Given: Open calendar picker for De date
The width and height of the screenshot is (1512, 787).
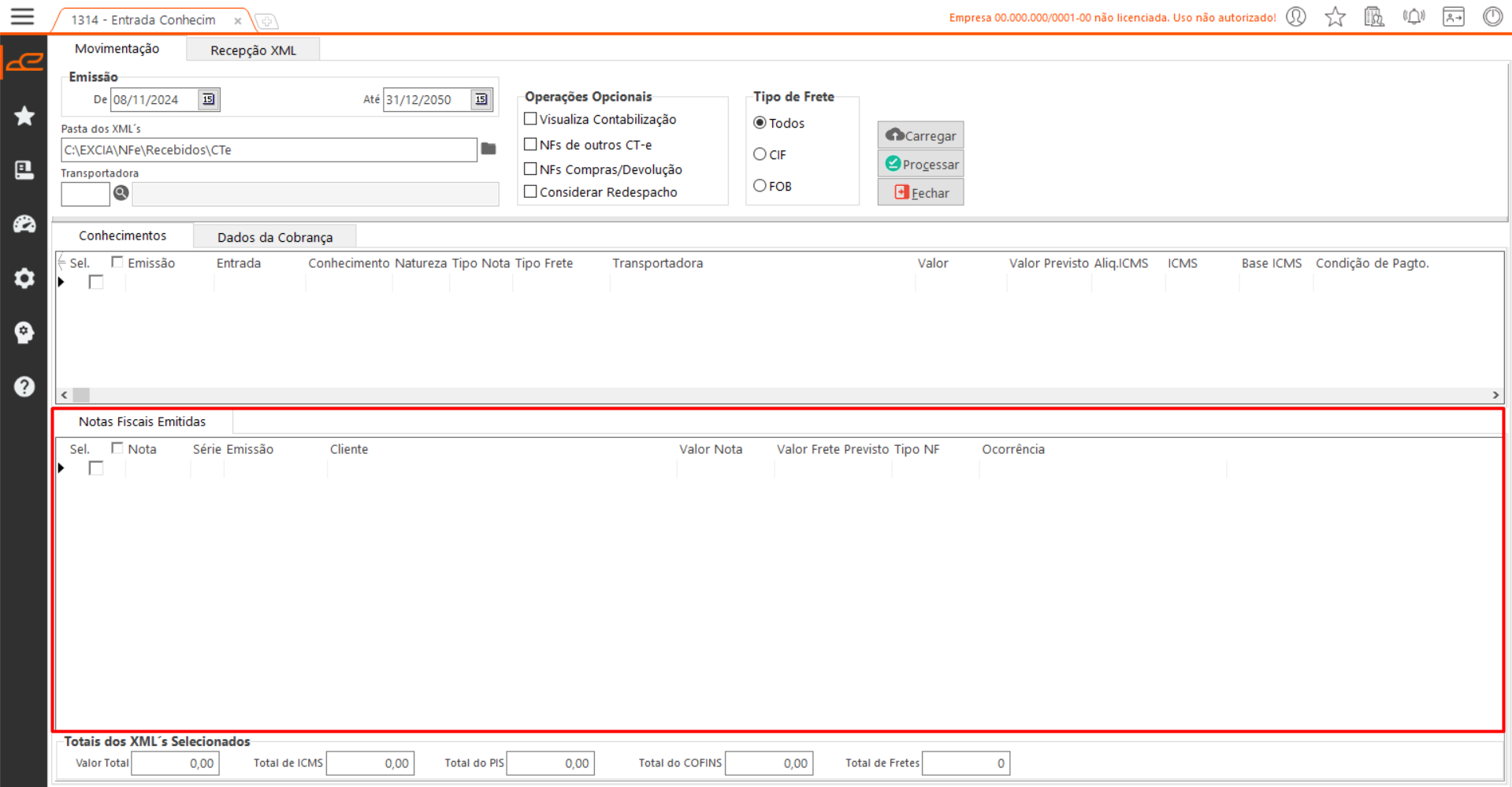Looking at the screenshot, I should pos(209,99).
